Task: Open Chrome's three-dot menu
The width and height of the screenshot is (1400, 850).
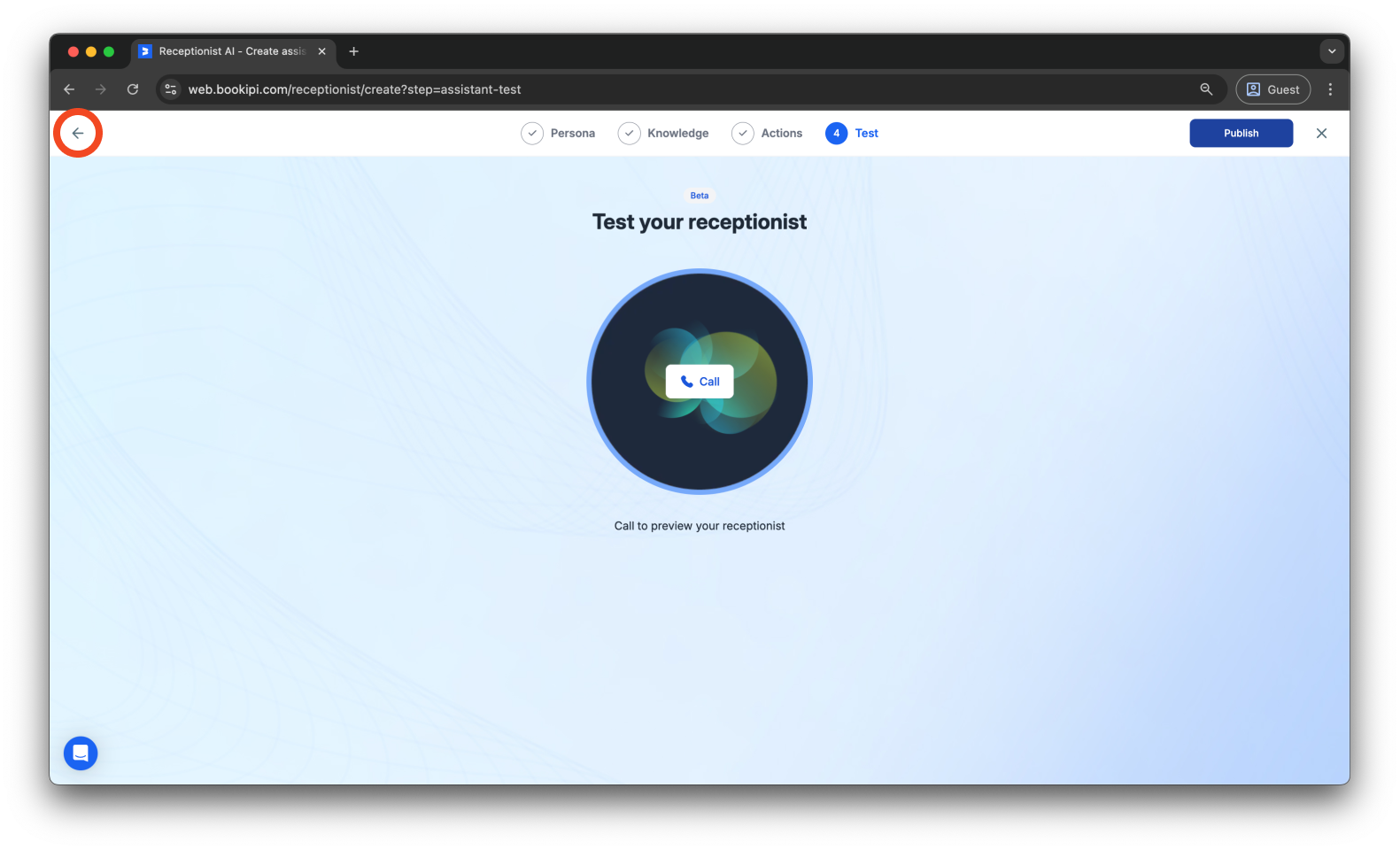Action: coord(1330,89)
